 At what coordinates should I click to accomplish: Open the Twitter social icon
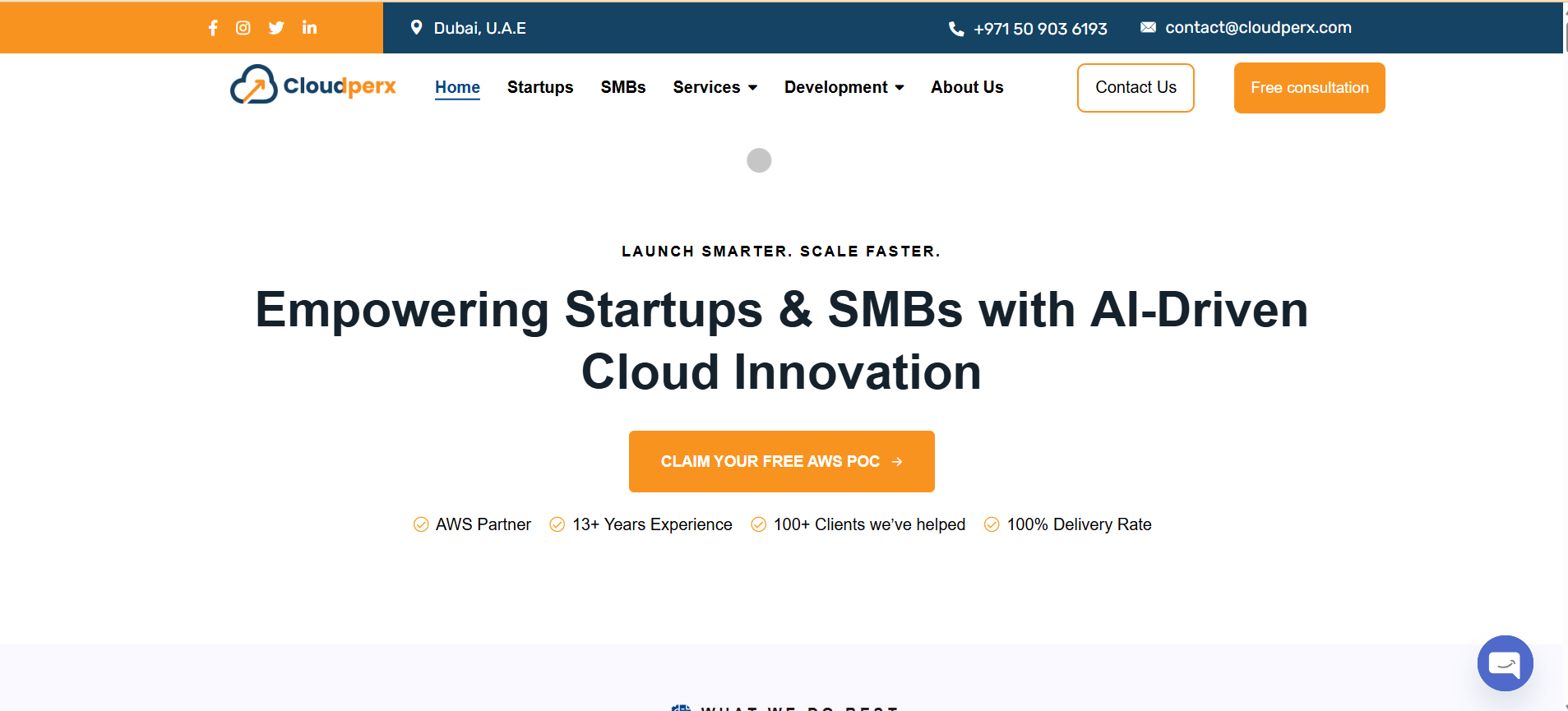pos(276,28)
